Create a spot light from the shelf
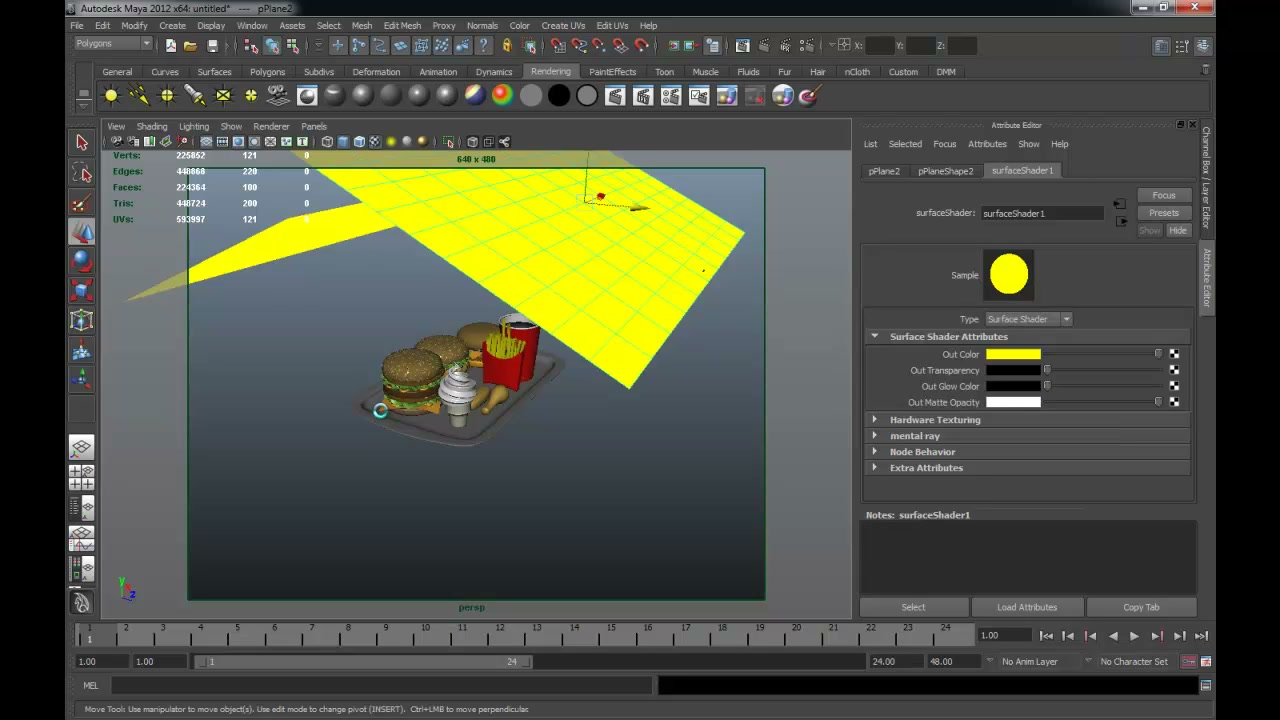The height and width of the screenshot is (720, 1280). pos(195,96)
